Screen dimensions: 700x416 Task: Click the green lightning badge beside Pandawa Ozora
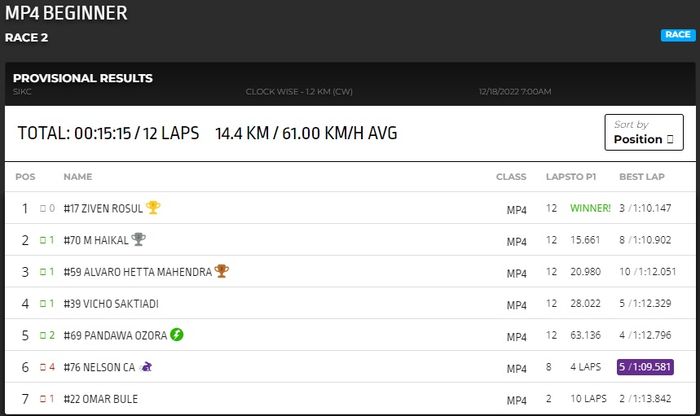click(x=177, y=335)
